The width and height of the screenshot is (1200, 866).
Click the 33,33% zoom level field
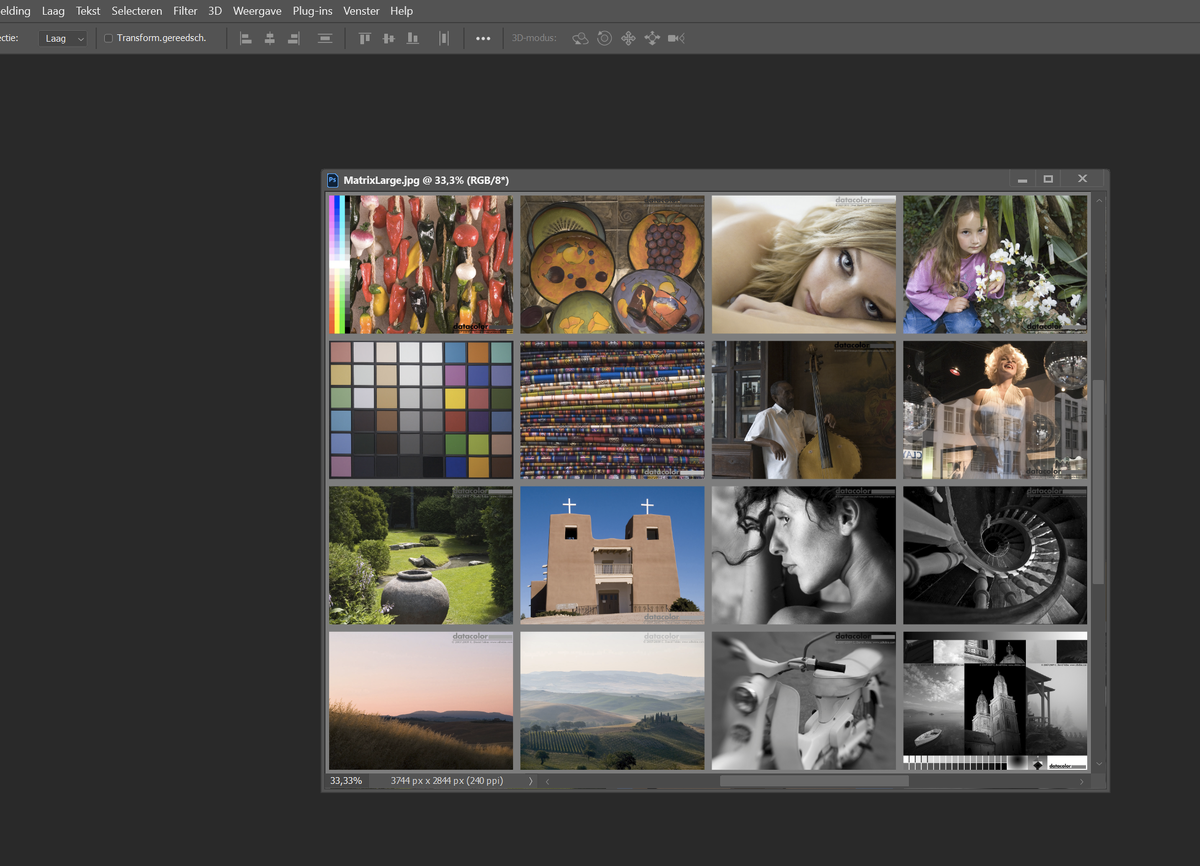tap(347, 781)
